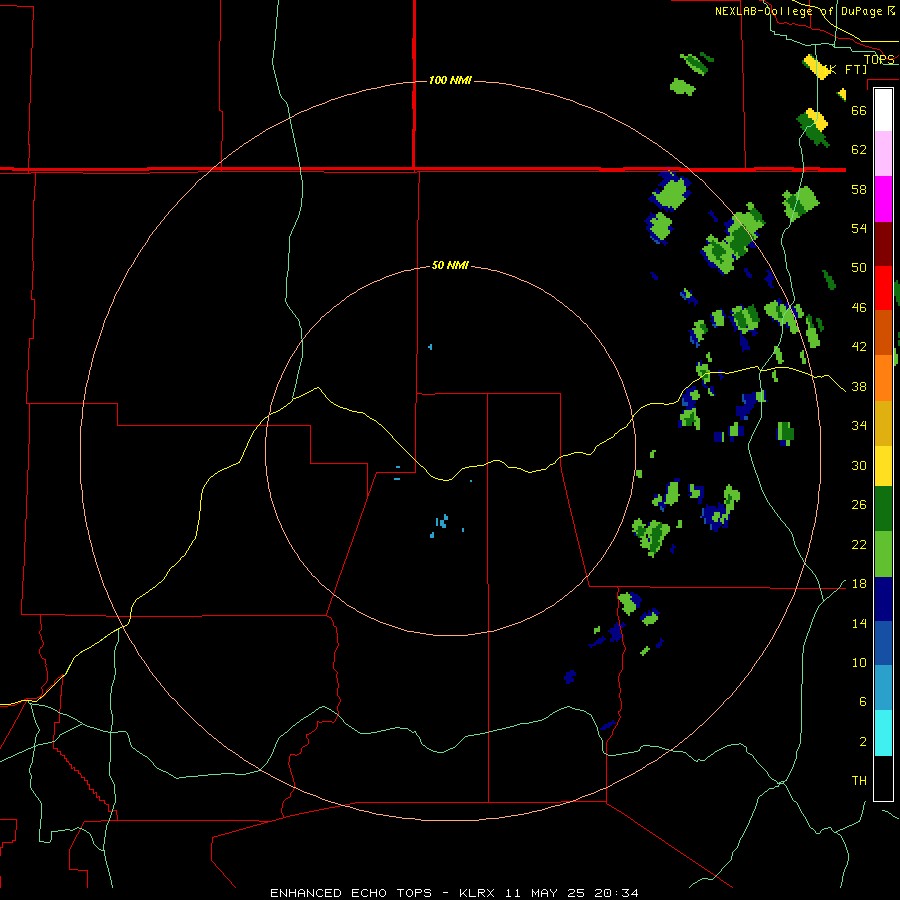This screenshot has height=900, width=900.
Task: Click the KLRX station identifier in the caption
Action: pos(479,893)
